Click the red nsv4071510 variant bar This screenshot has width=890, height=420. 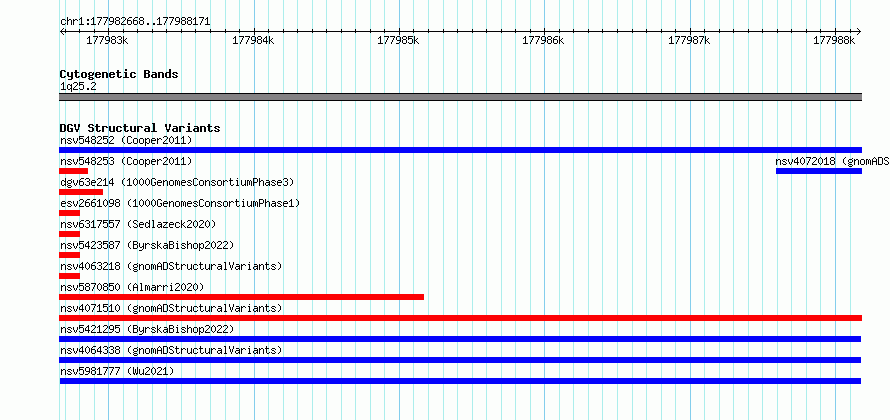(460, 318)
